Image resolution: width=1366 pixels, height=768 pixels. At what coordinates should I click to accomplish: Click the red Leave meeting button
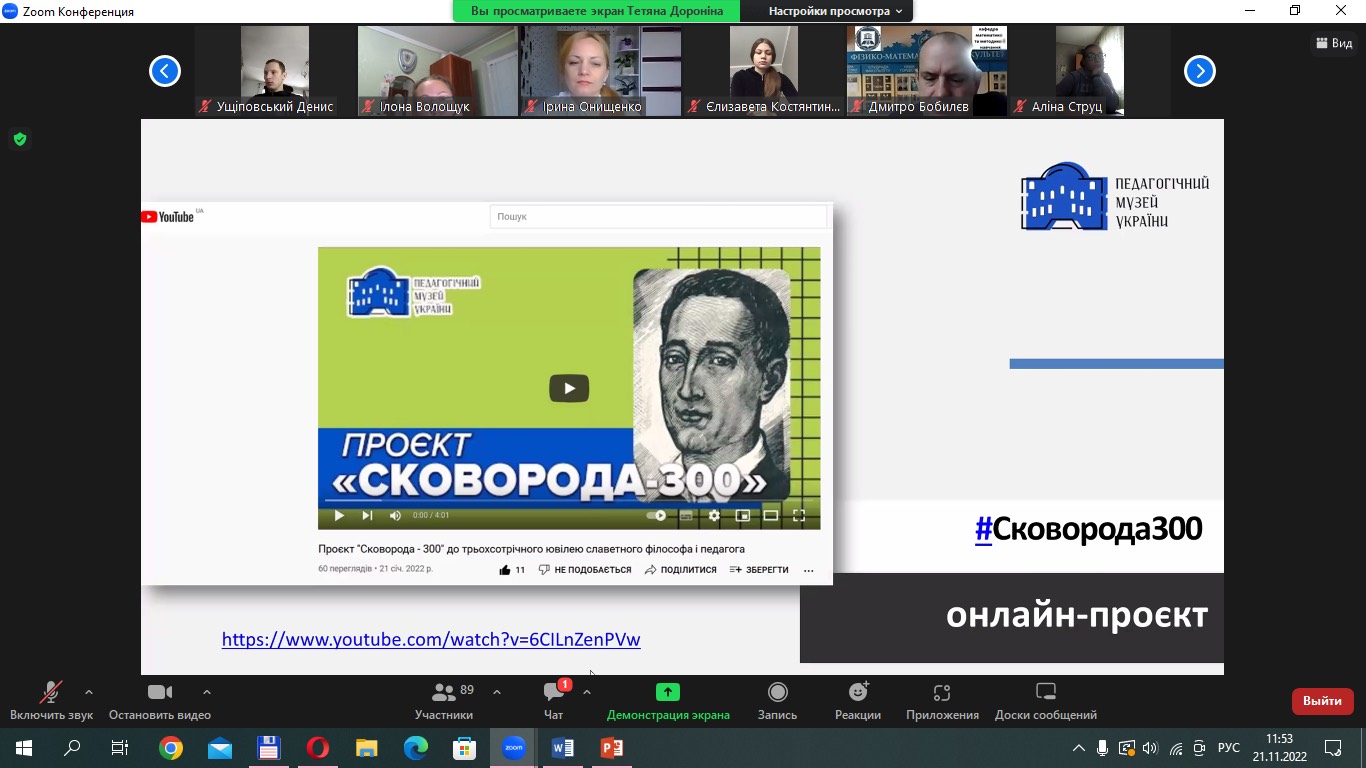point(1322,701)
